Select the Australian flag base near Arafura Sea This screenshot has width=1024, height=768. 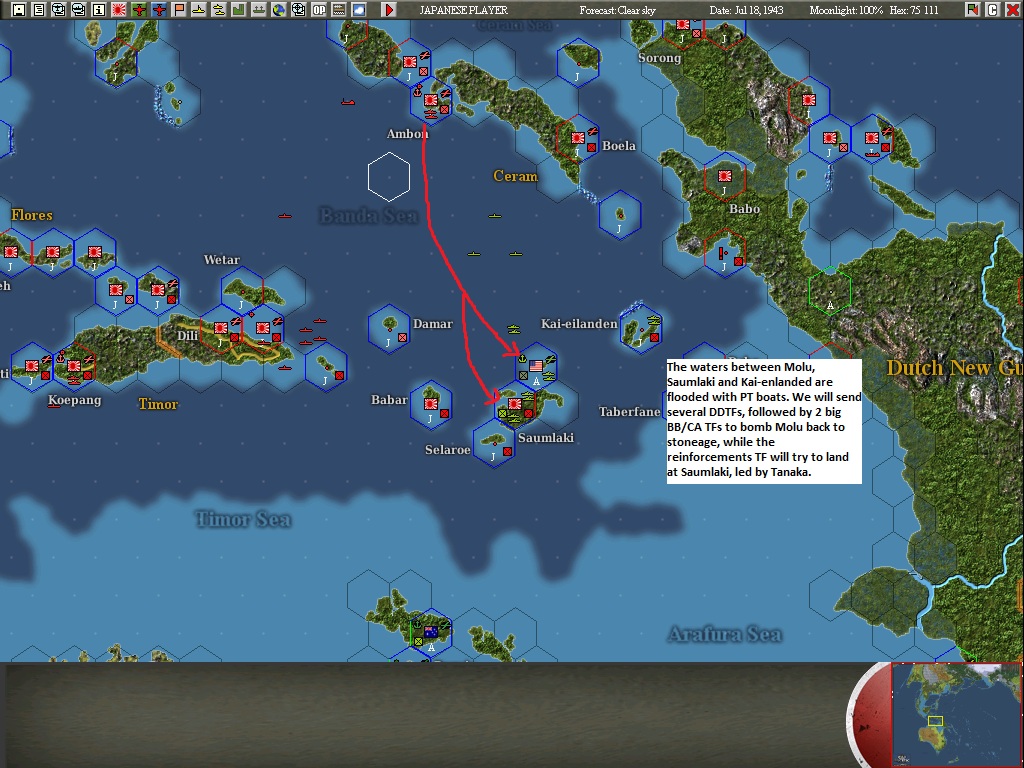[431, 632]
